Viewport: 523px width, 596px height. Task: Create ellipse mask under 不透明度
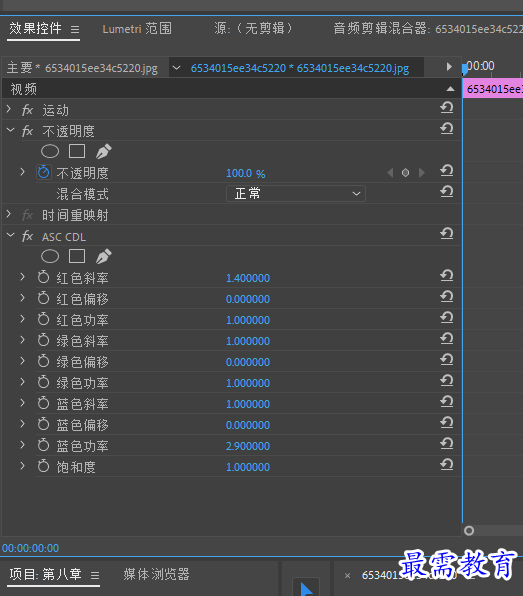(50, 151)
